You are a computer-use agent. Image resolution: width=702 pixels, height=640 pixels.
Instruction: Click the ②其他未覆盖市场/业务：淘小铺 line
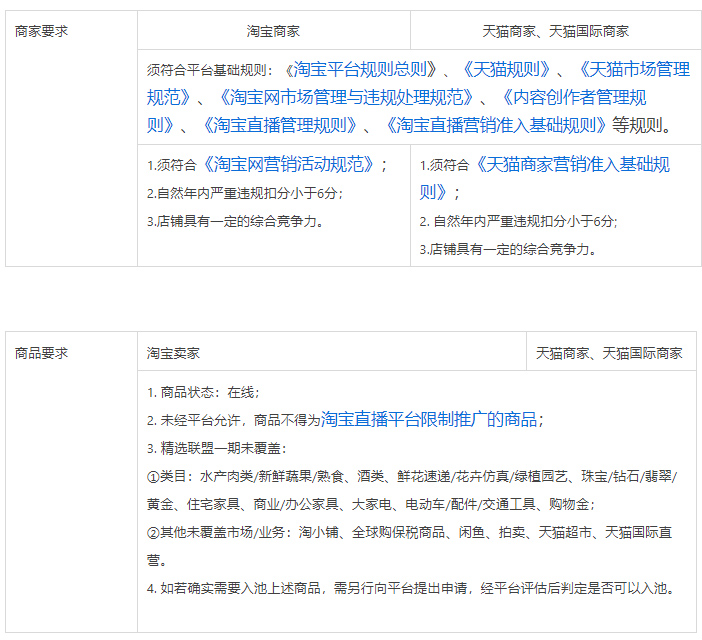pos(409,532)
